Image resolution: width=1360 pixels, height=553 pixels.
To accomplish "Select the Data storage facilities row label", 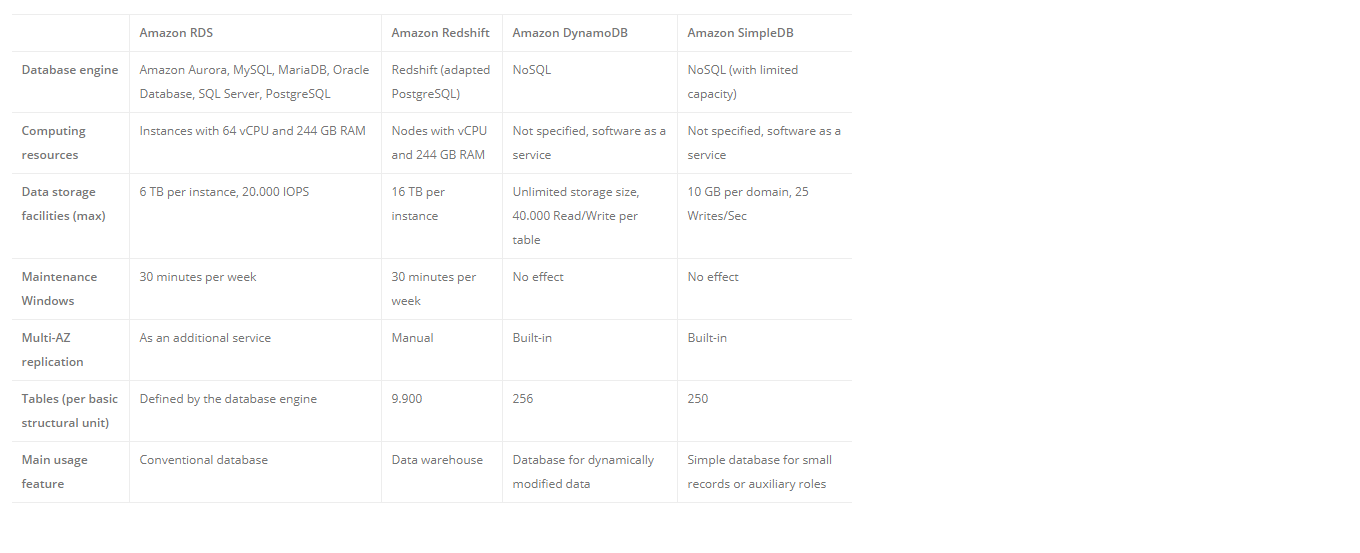I will (63, 204).
